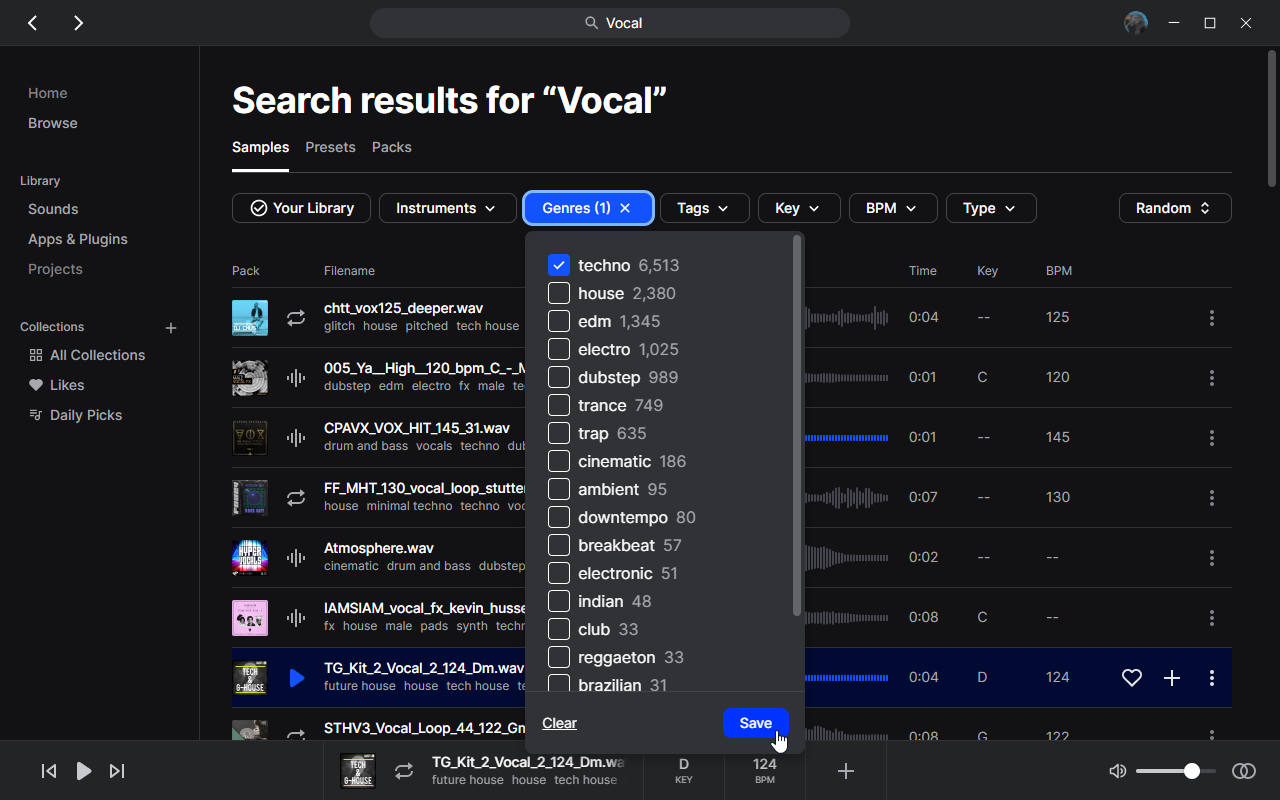
Task: Skip to next track in player bar
Action: [117, 771]
